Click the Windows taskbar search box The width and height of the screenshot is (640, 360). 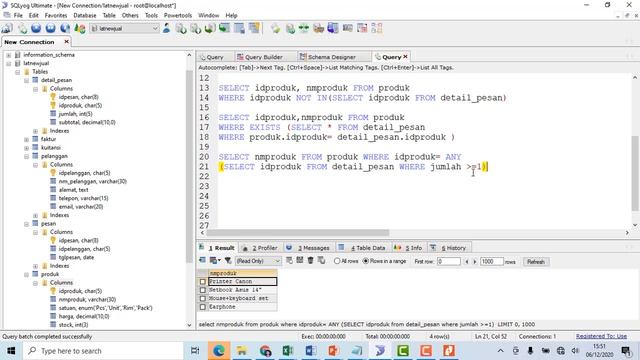point(103,351)
